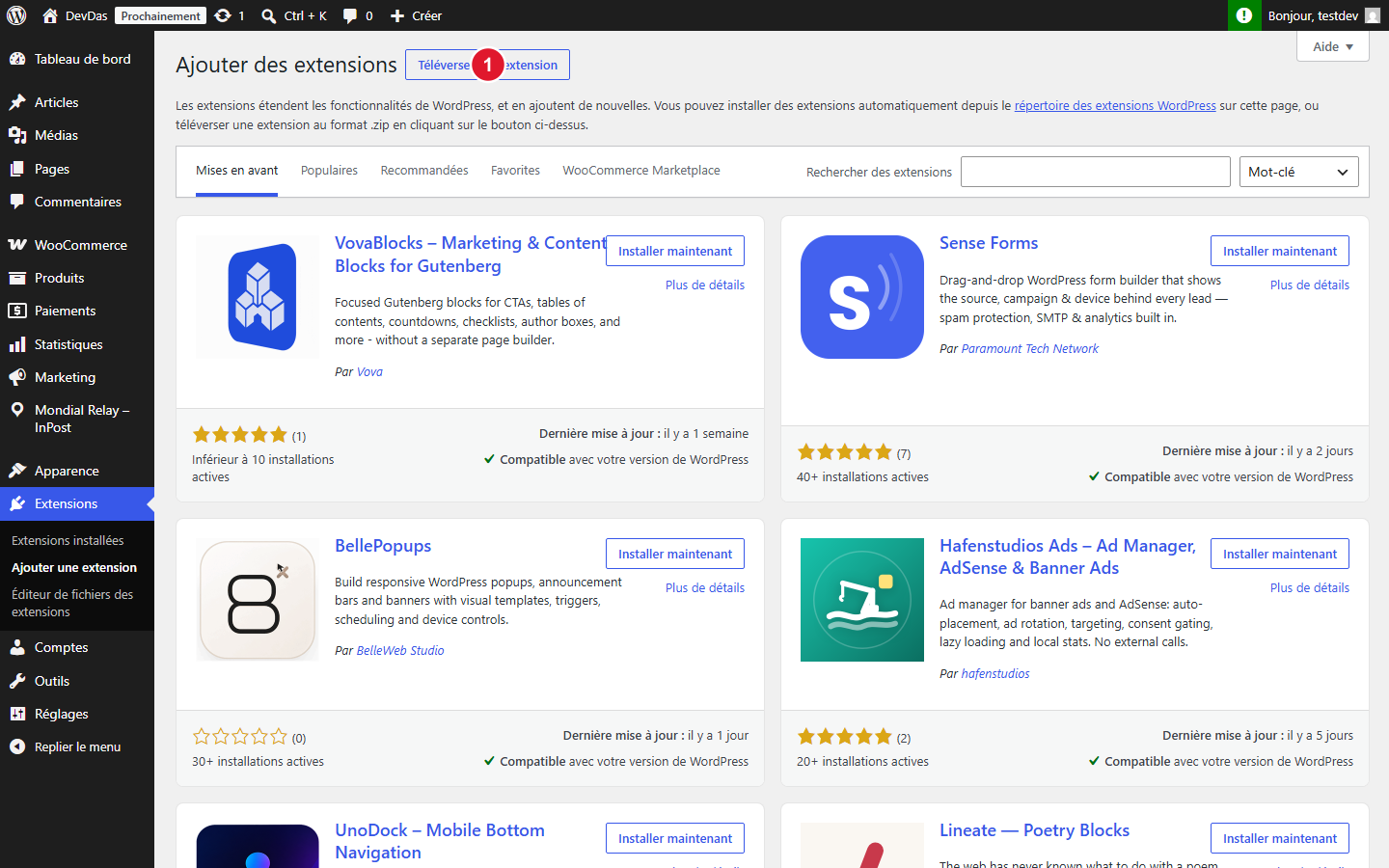Install Lineate Poetry Blocks
The image size is (1389, 868).
point(1280,838)
